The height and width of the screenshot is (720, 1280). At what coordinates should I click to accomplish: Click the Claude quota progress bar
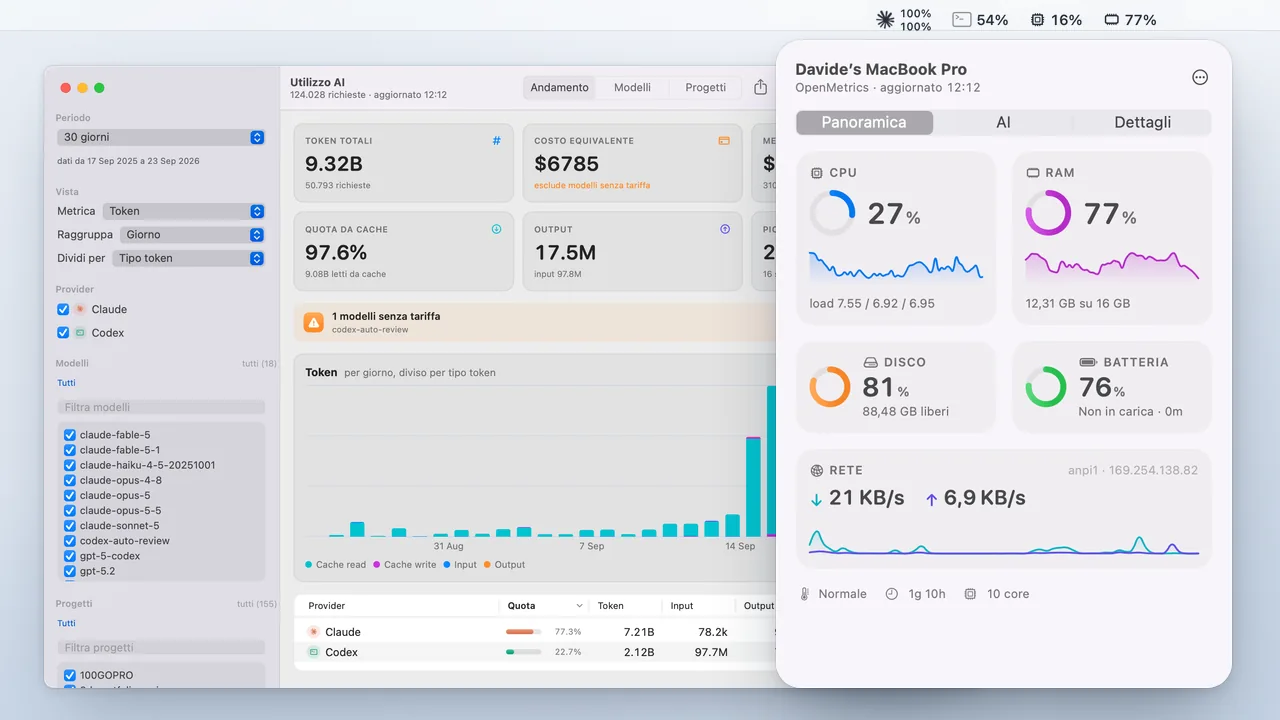524,632
